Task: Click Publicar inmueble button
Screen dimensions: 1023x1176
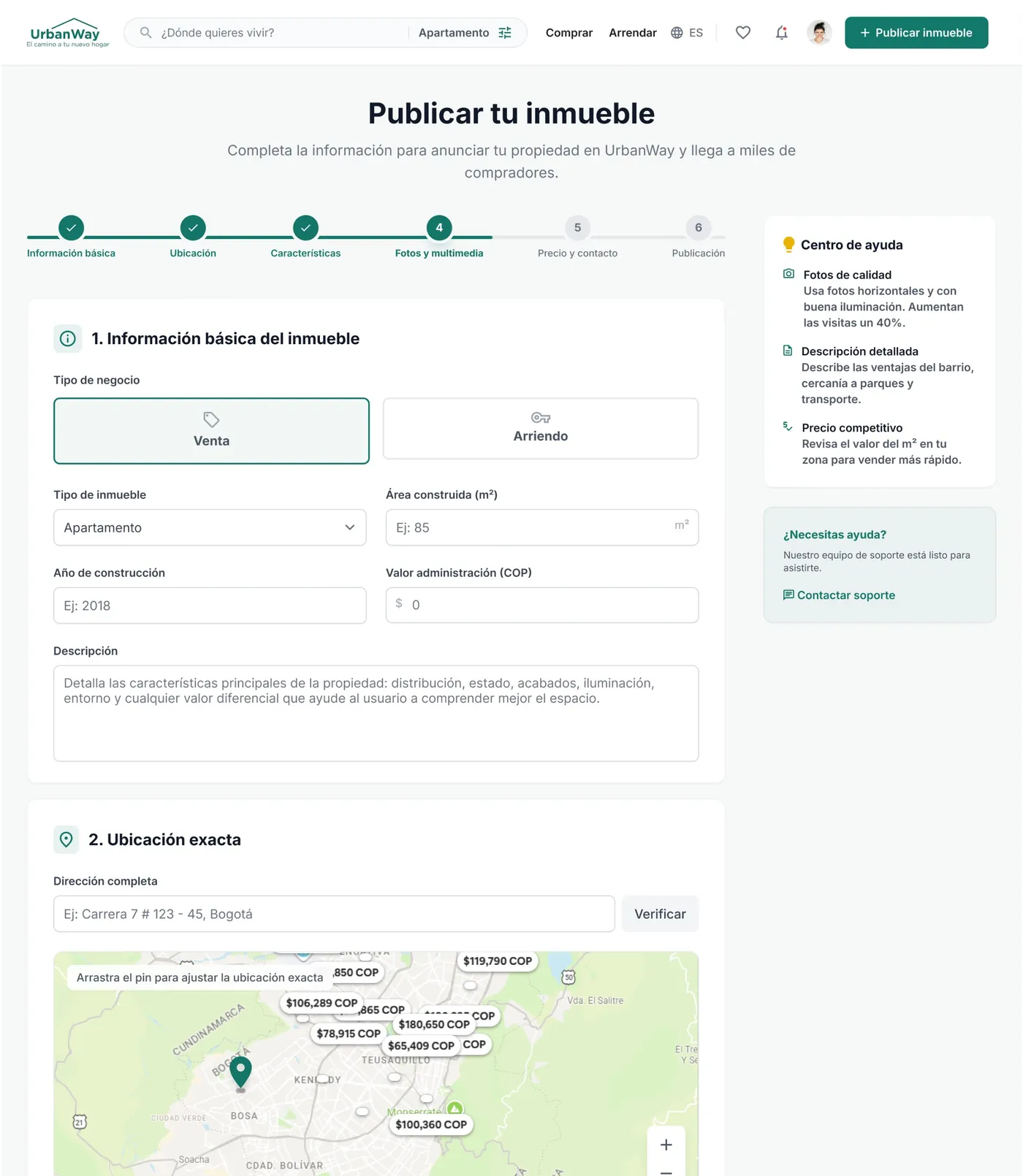Action: tap(916, 33)
